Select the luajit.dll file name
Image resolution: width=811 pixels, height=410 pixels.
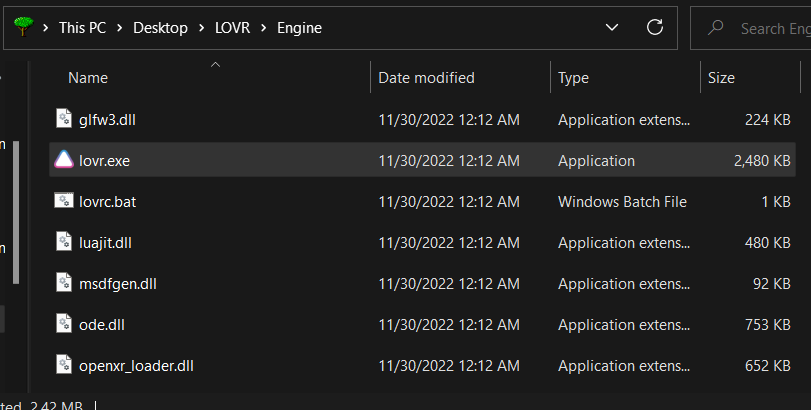(x=105, y=243)
